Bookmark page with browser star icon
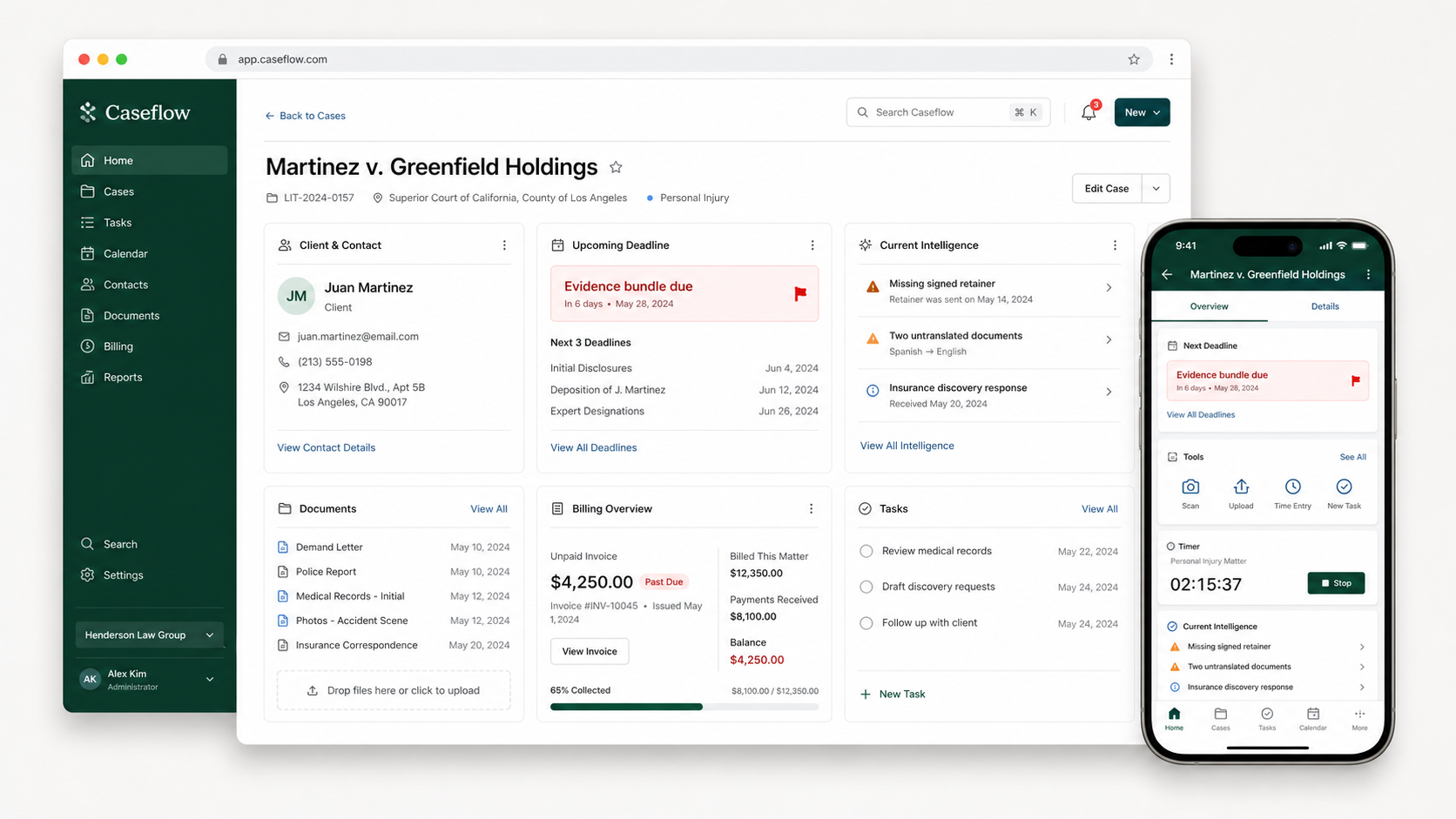Screen dimensions: 1456x819 (x=1134, y=59)
